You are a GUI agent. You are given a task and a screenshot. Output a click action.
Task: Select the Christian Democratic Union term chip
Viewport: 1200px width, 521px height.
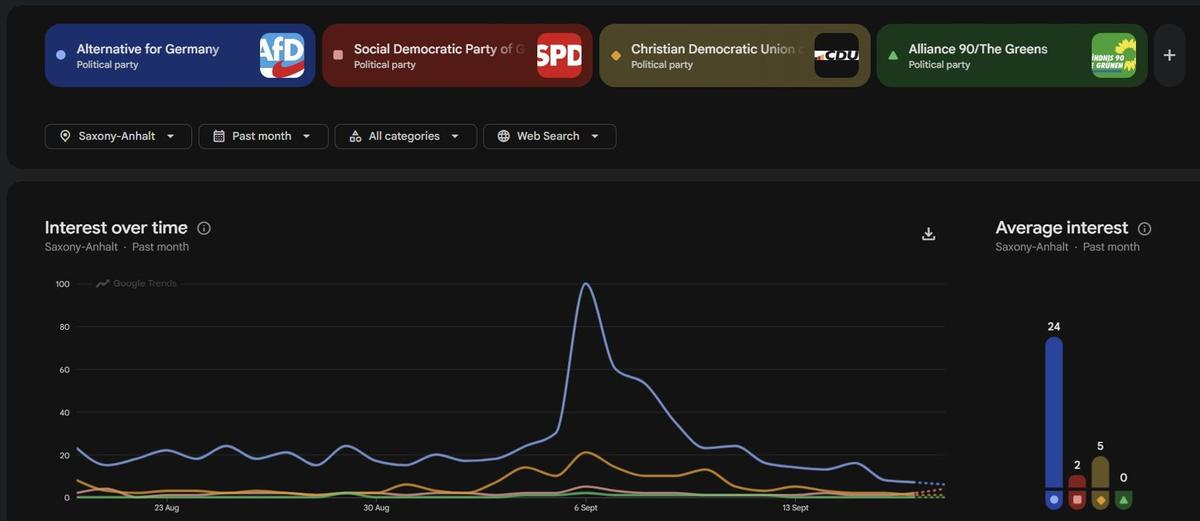(735, 55)
